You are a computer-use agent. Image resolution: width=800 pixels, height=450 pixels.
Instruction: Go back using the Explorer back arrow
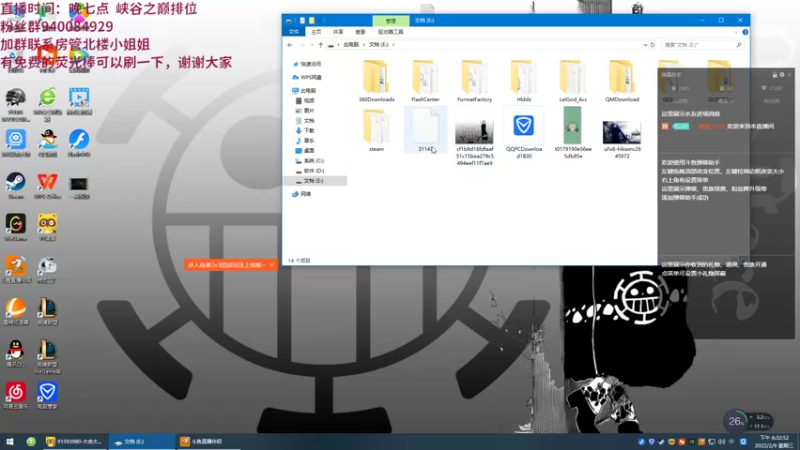pos(290,45)
